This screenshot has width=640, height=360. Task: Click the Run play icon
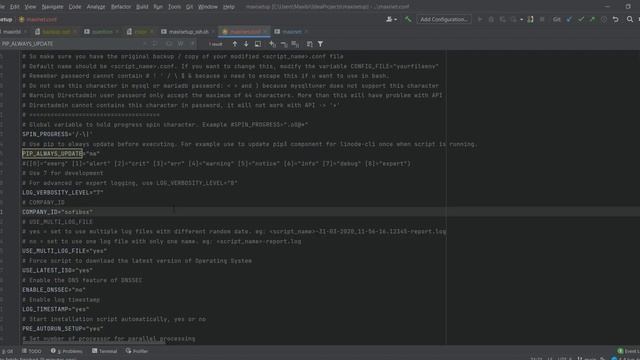coord(480,19)
